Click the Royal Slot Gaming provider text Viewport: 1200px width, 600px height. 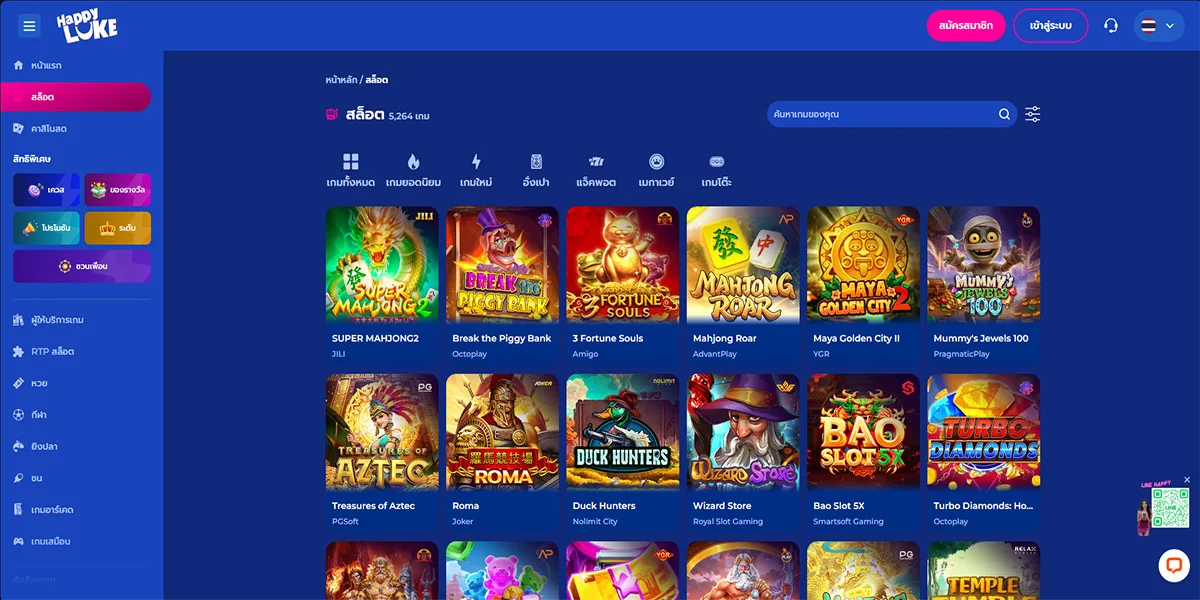[x=728, y=521]
